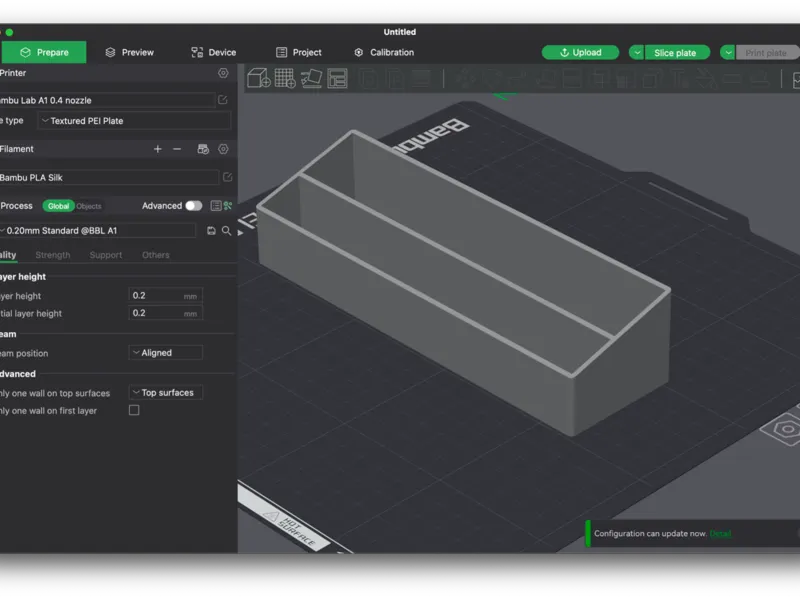Add a new plate with grid icon
800x600 pixels.
point(285,78)
